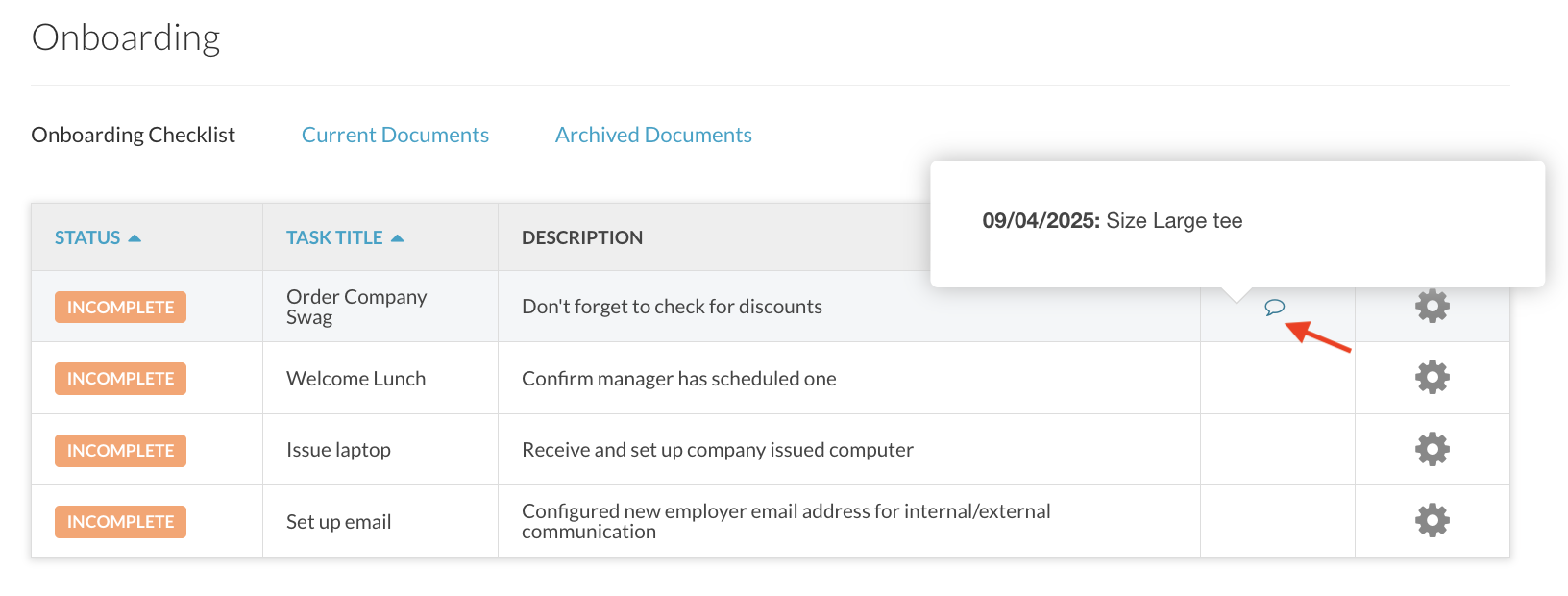
Task: Switch to the Current Documents tab
Action: (x=395, y=135)
